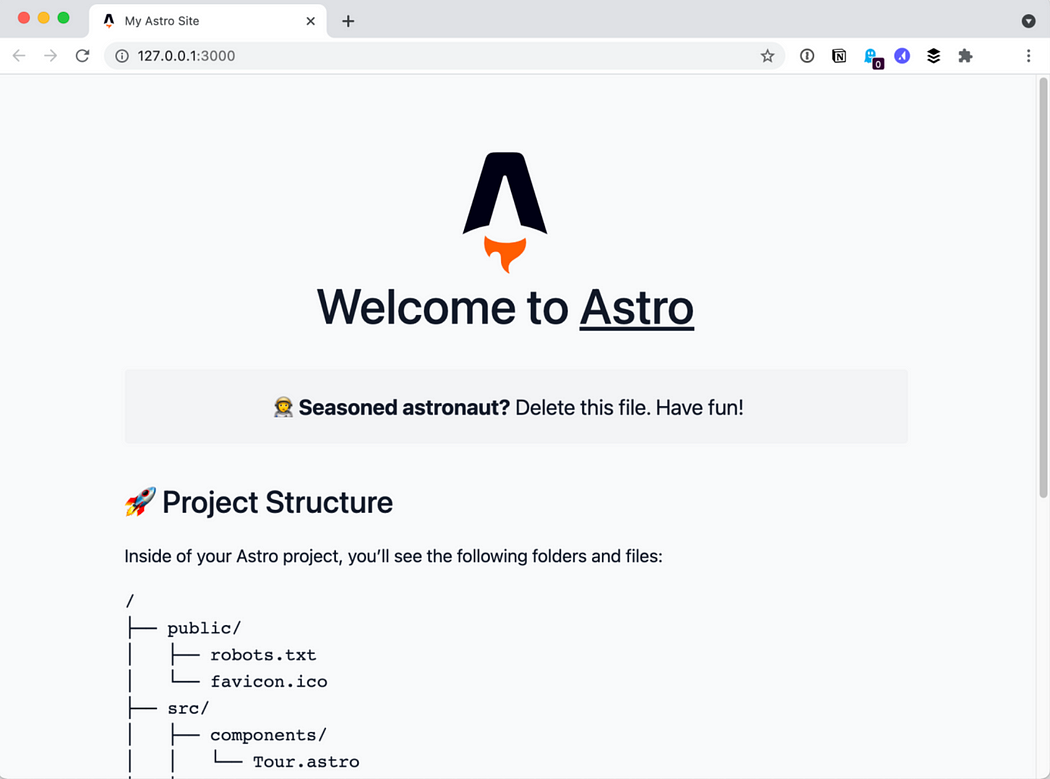Open the Astro link in heading
Image resolution: width=1050 pixels, height=779 pixels.
pyautogui.click(x=636, y=307)
